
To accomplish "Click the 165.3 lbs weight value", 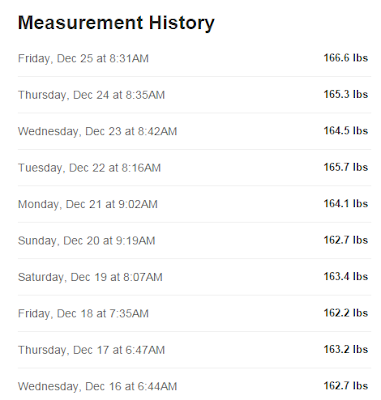I will point(346,94).
